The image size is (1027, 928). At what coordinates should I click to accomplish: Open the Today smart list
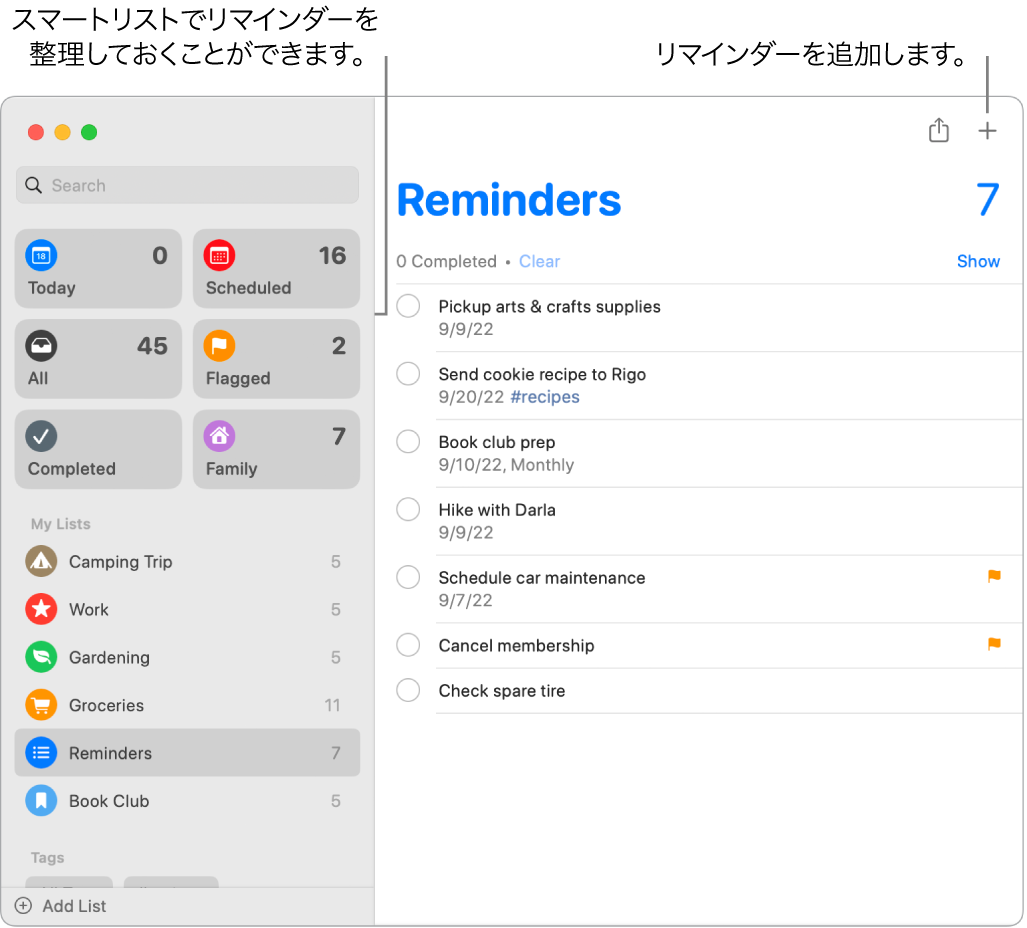pos(97,268)
